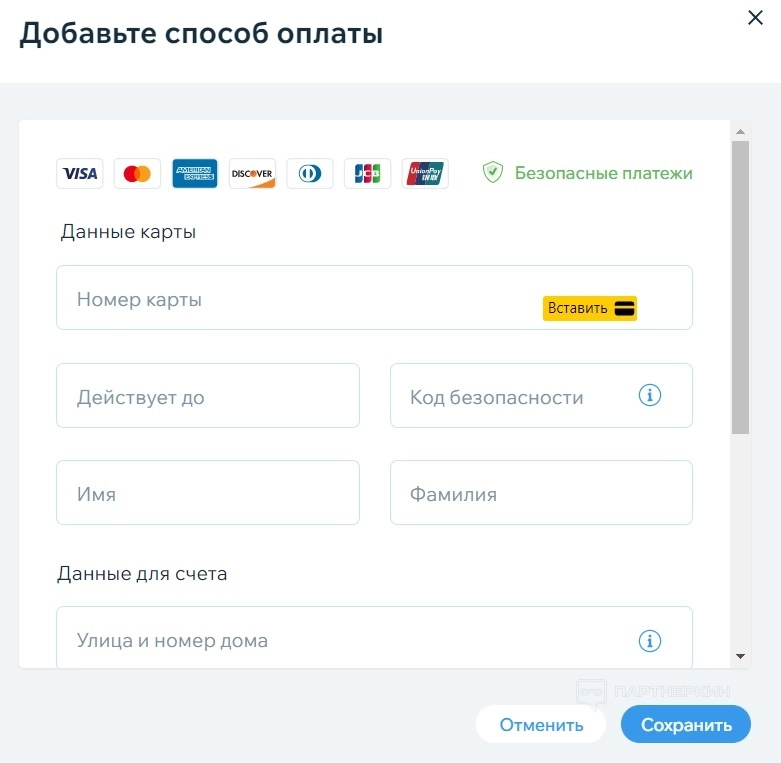The height and width of the screenshot is (763, 781).
Task: Close the payment method dialog
Action: pos(755,17)
